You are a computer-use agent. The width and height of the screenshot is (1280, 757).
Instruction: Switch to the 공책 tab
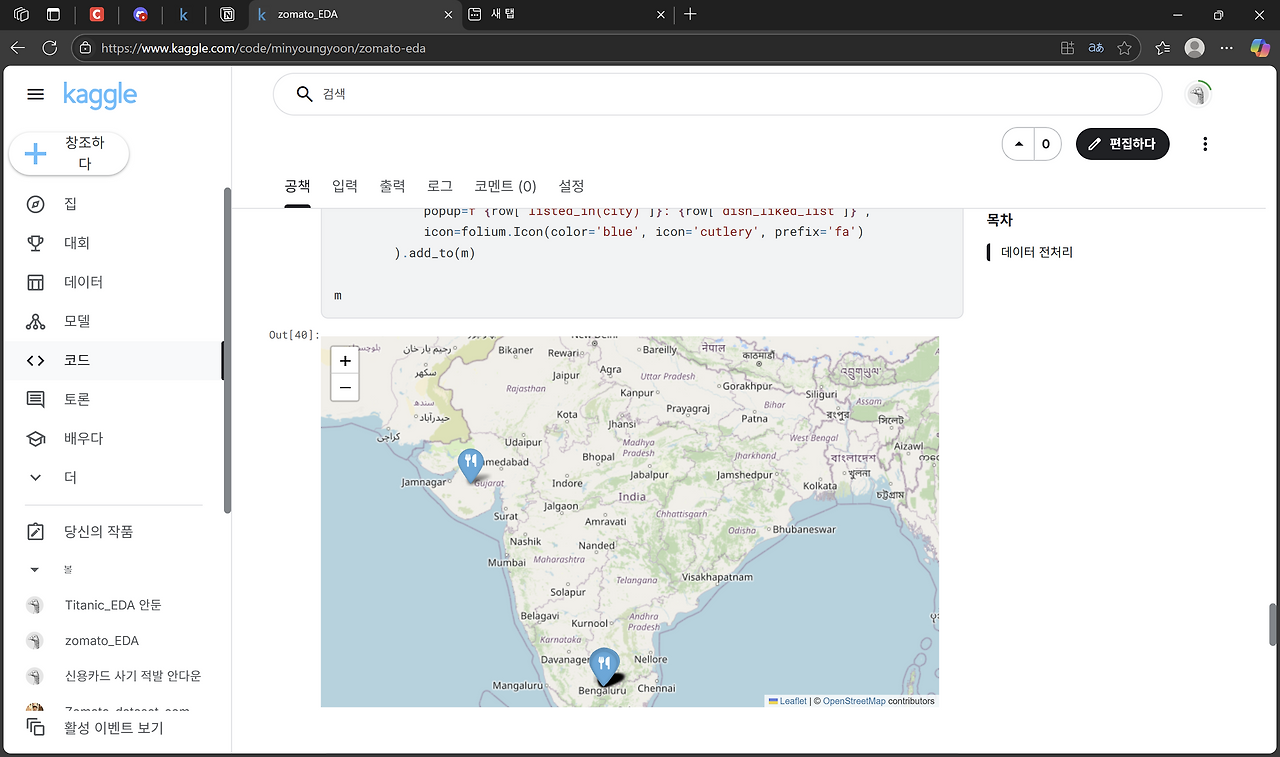pos(297,186)
